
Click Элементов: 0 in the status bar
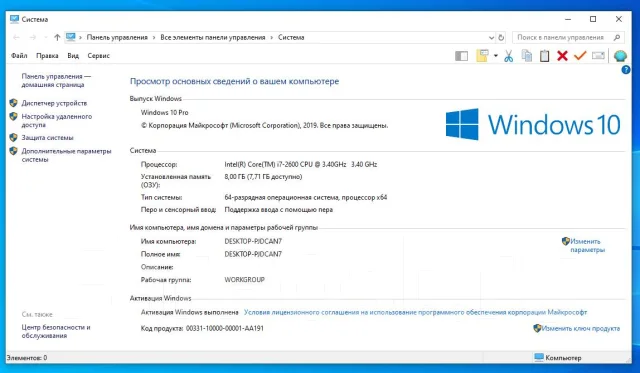(x=27, y=357)
